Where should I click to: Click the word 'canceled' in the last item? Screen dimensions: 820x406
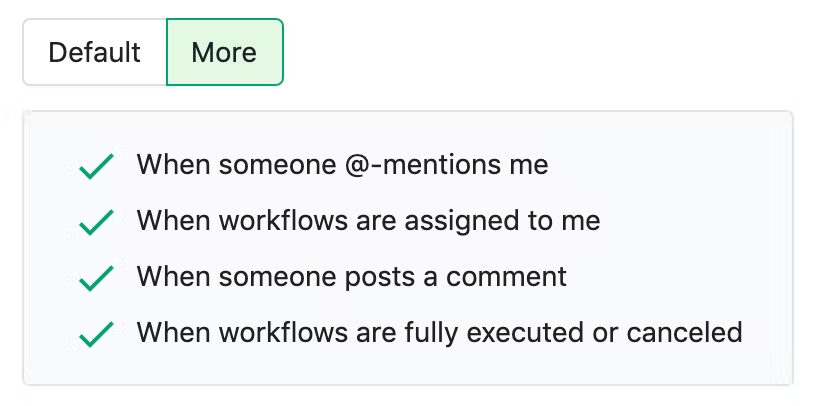[x=685, y=332]
